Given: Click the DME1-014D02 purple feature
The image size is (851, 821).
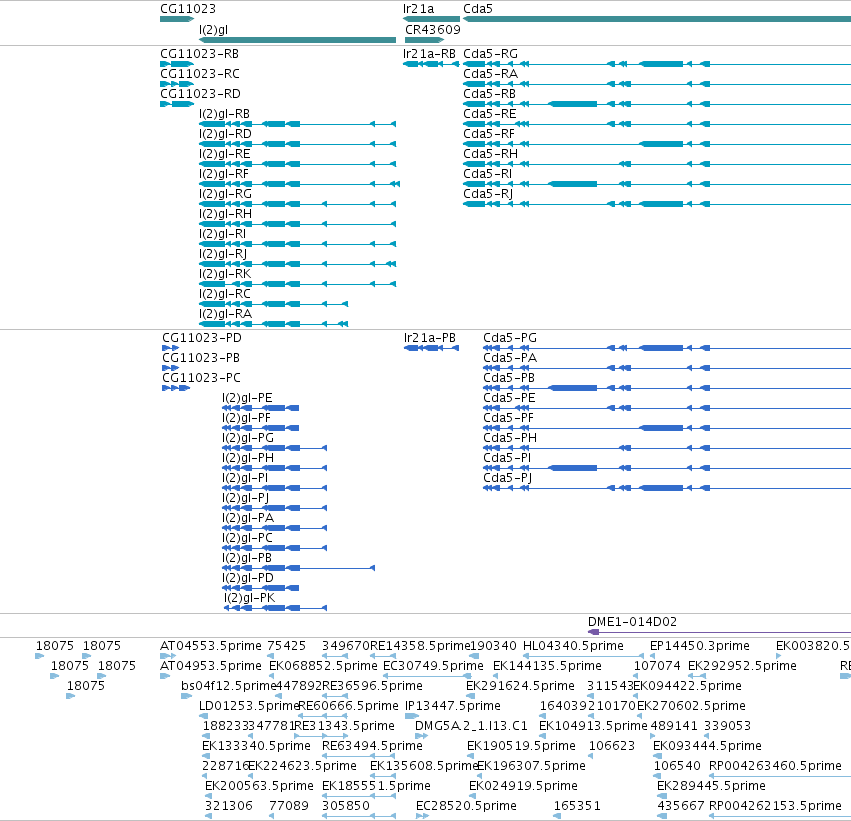Looking at the screenshot, I should tap(720, 632).
